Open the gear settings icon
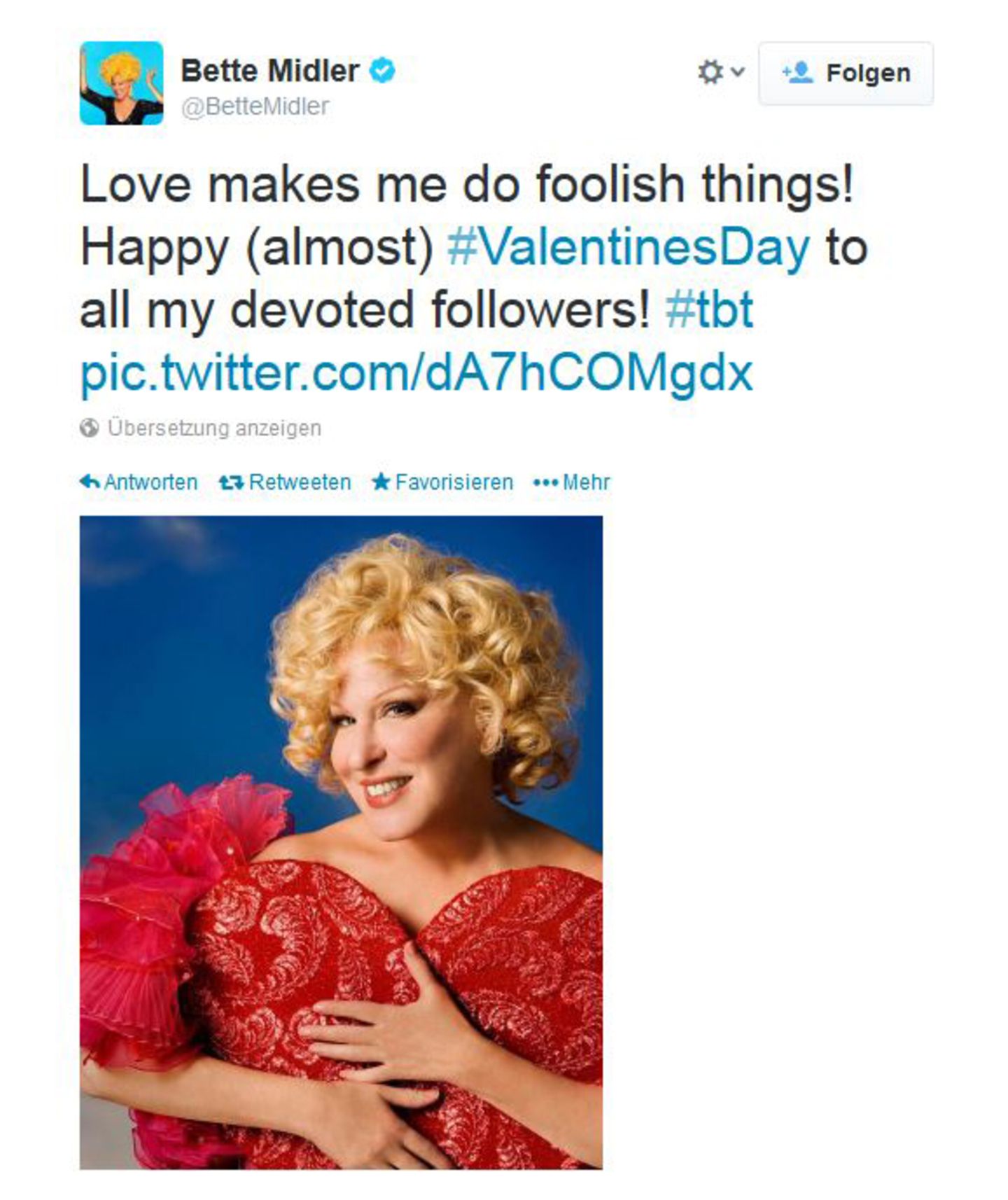 point(710,70)
